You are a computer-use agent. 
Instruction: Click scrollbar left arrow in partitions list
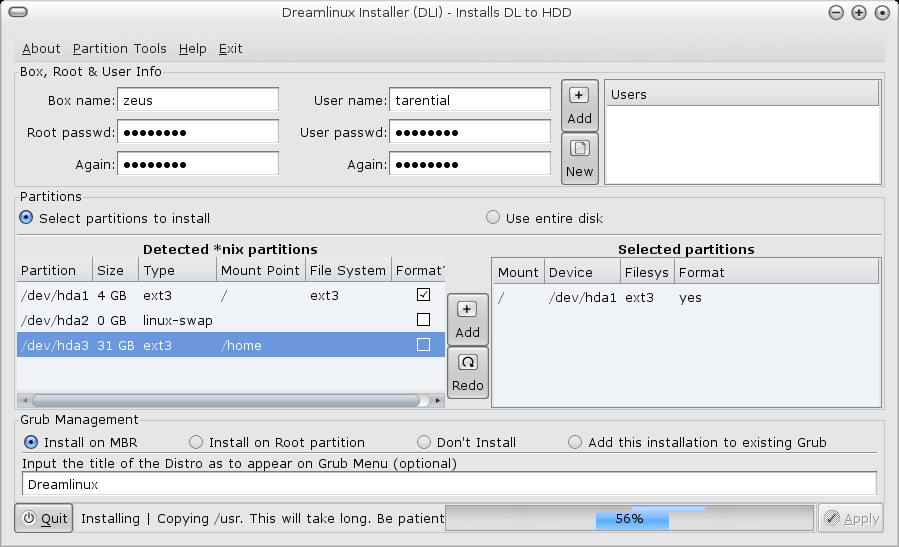[x=24, y=400]
